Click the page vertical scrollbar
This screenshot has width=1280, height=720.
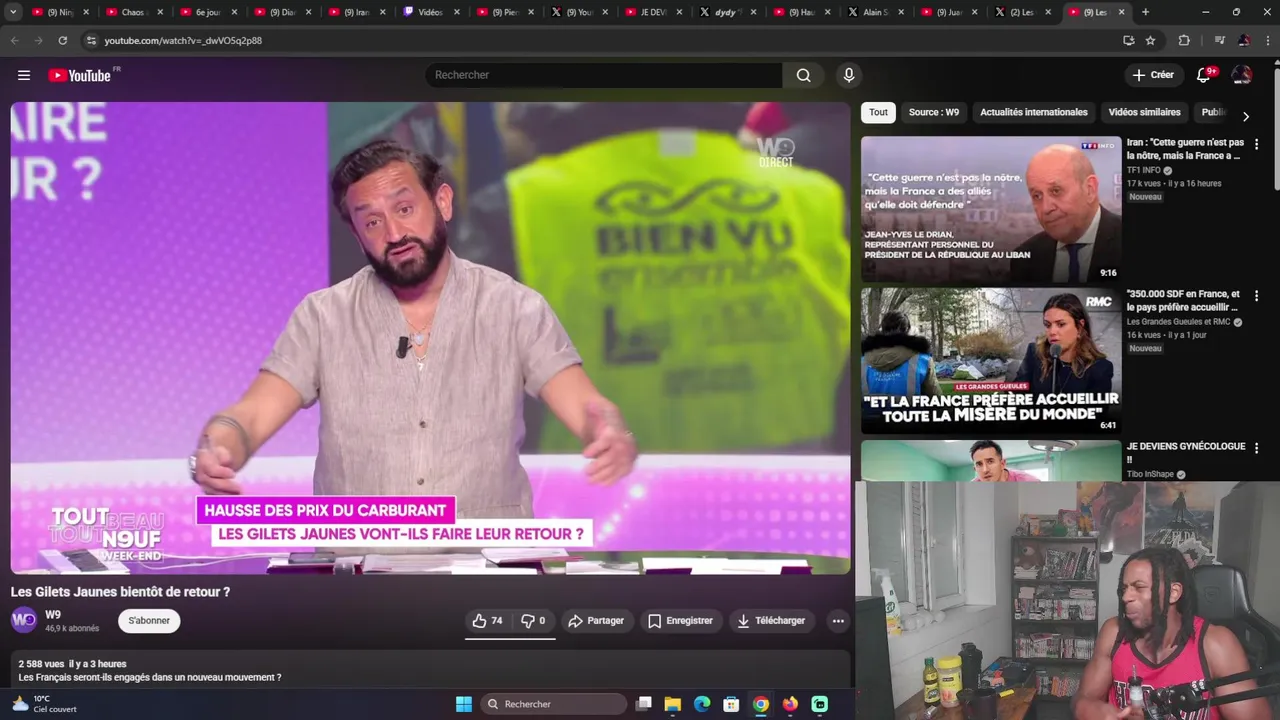tap(1275, 130)
